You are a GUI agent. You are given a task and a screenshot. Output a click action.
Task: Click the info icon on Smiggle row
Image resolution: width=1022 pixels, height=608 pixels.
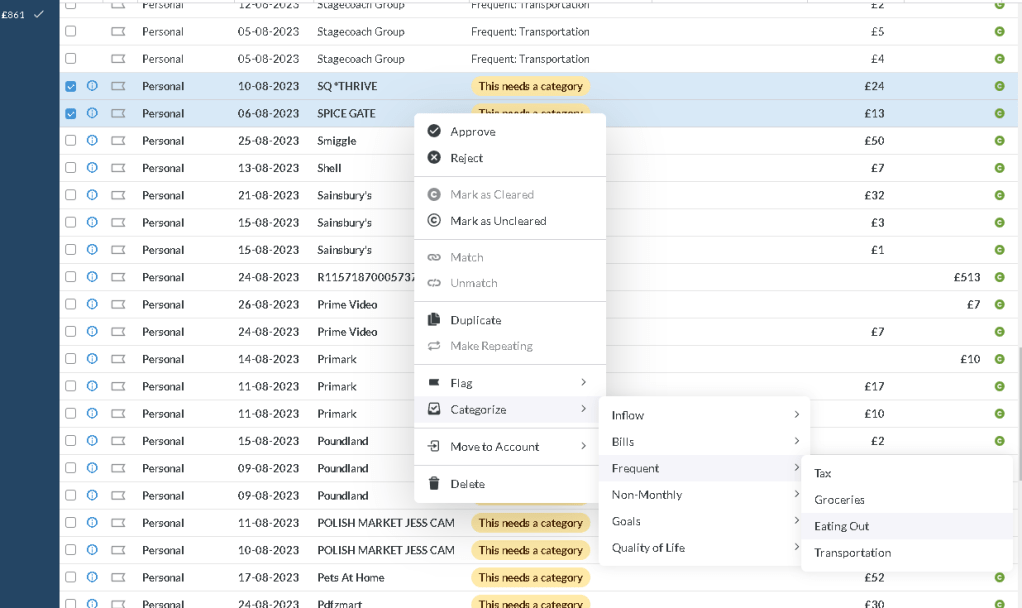(x=93, y=140)
